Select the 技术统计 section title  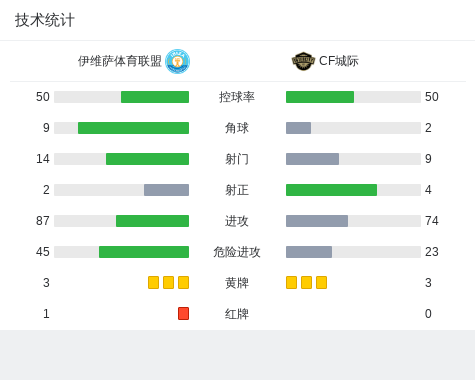pyautogui.click(x=45, y=20)
